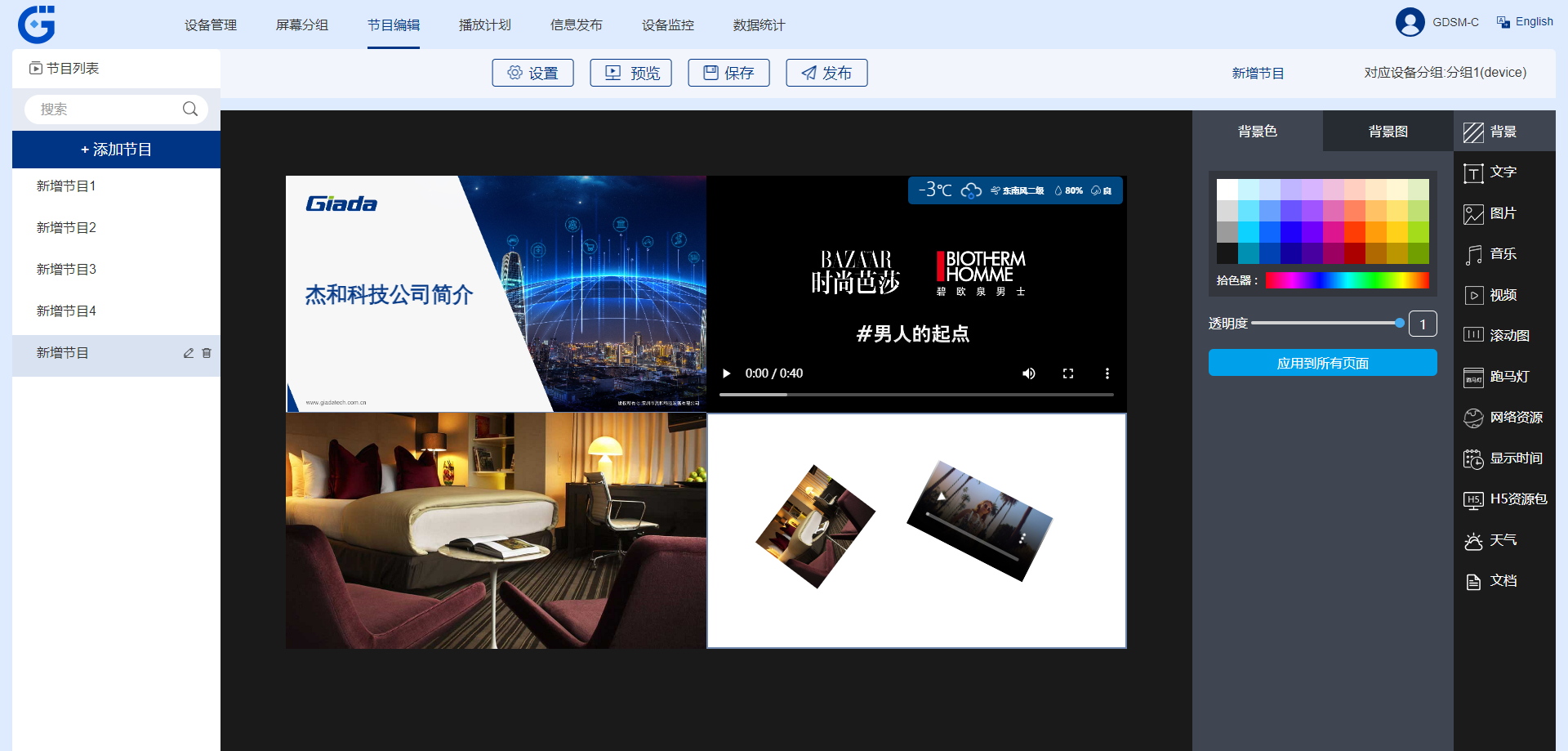Mute the video with the speaker icon

point(1029,373)
